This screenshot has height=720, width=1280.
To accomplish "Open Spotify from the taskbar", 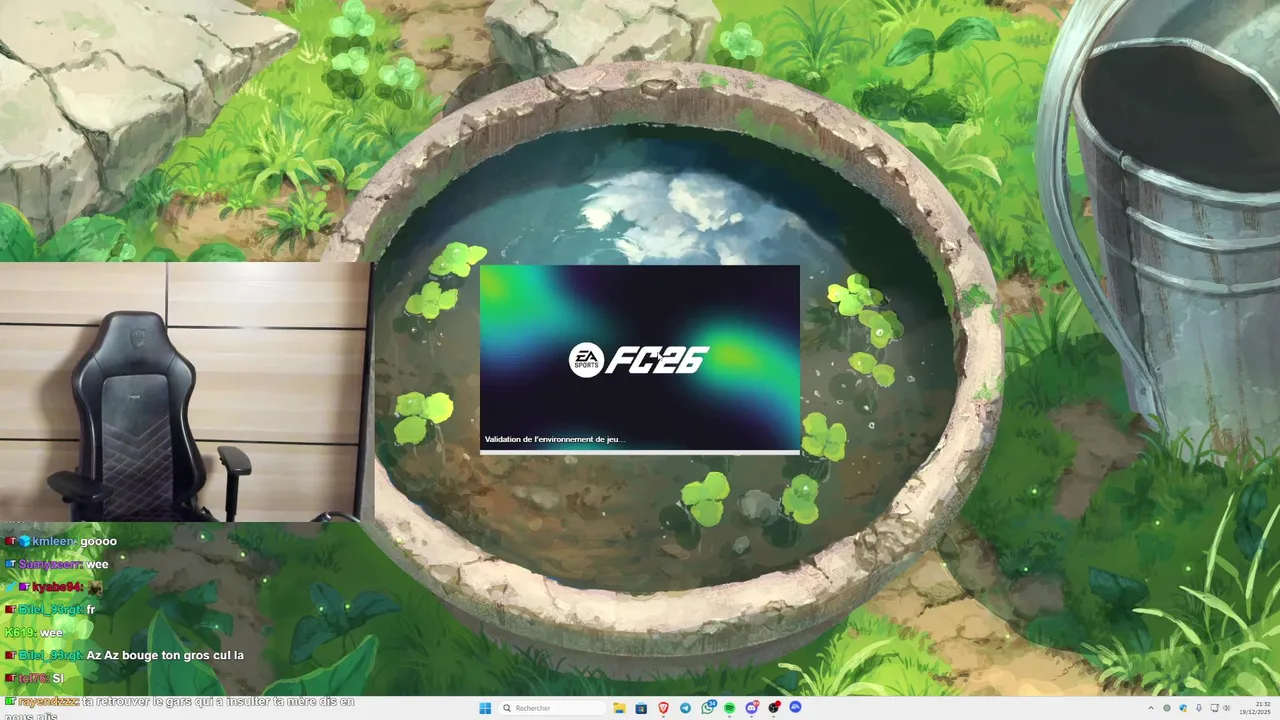I will tap(730, 708).
